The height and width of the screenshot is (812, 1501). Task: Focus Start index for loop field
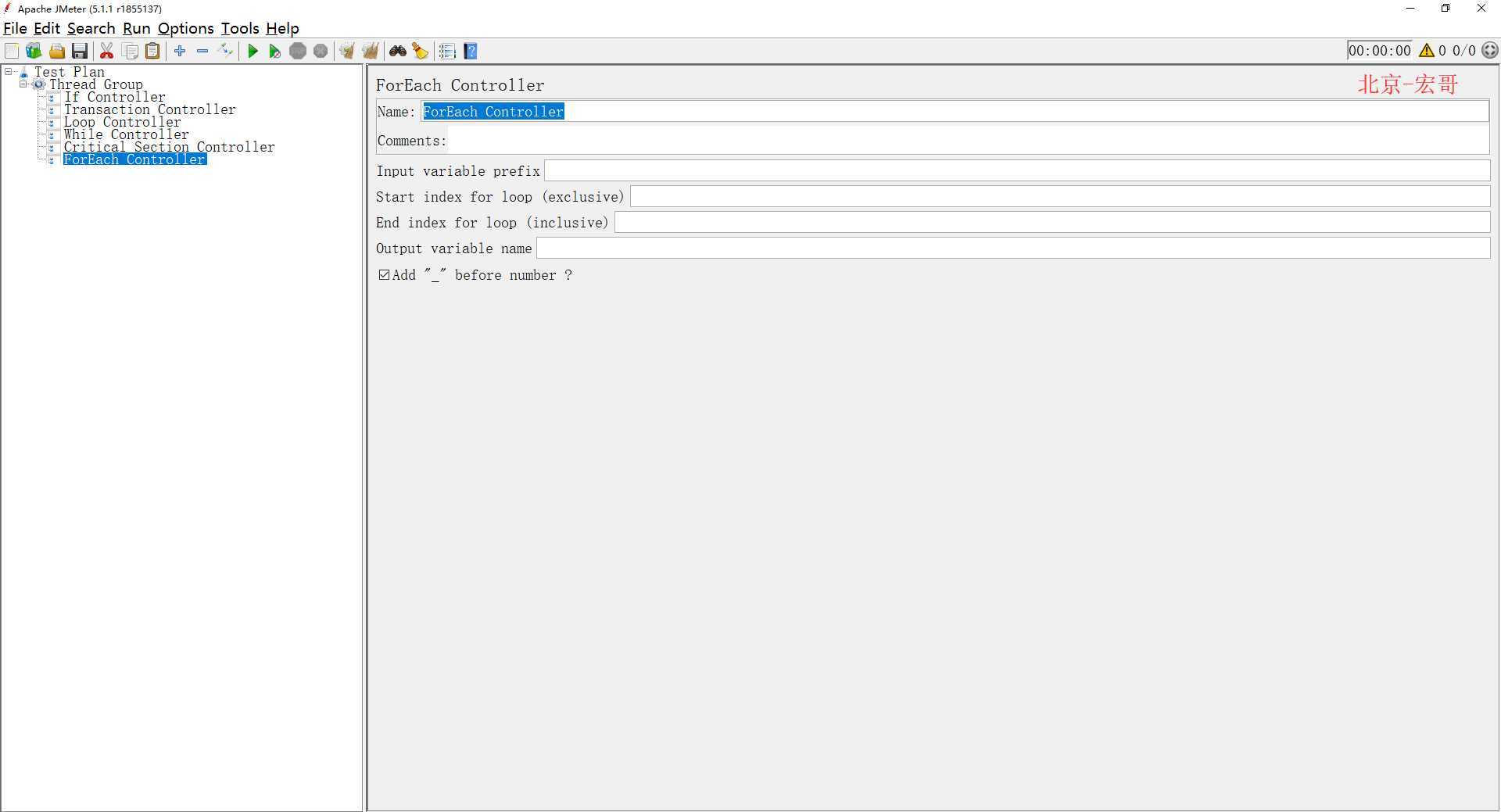(x=1060, y=197)
